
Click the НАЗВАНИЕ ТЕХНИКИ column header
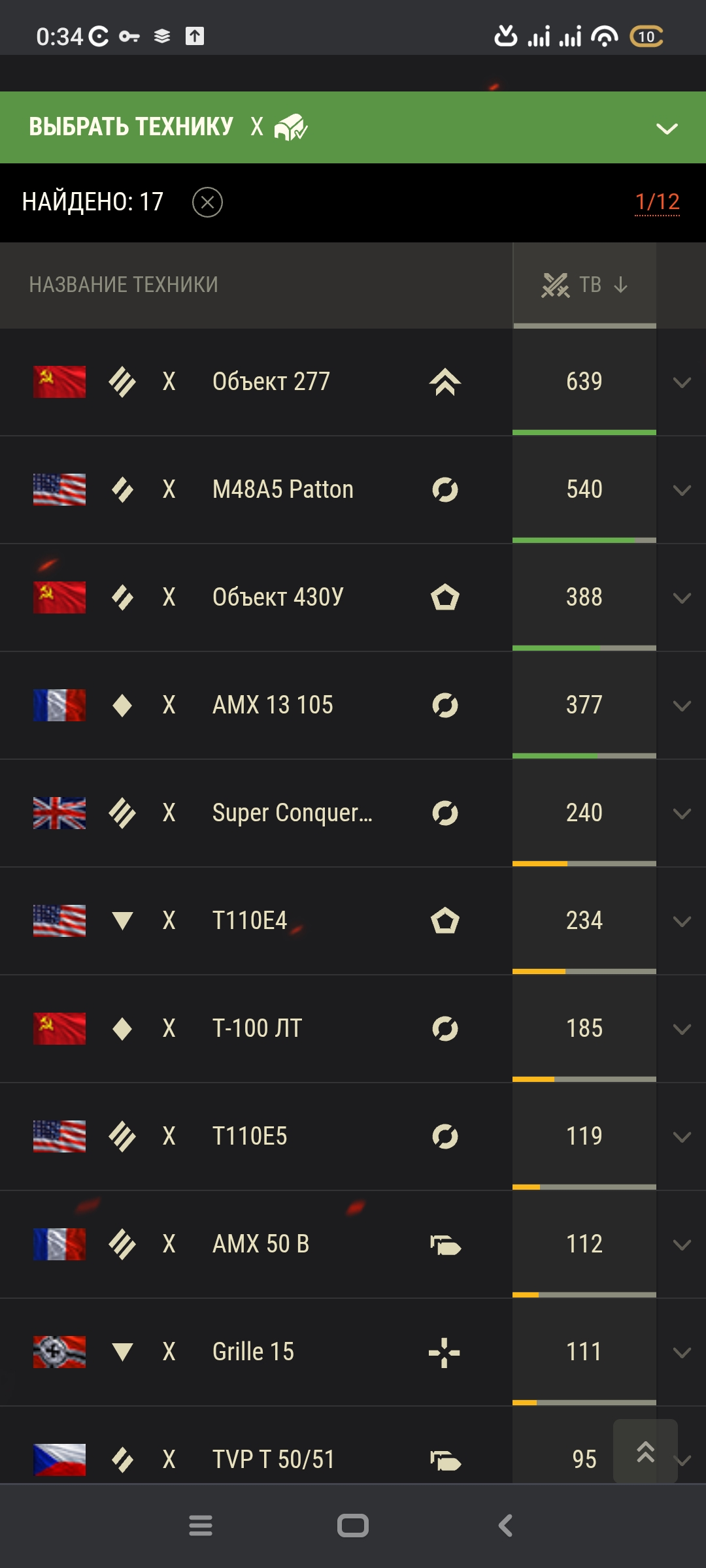coord(124,285)
